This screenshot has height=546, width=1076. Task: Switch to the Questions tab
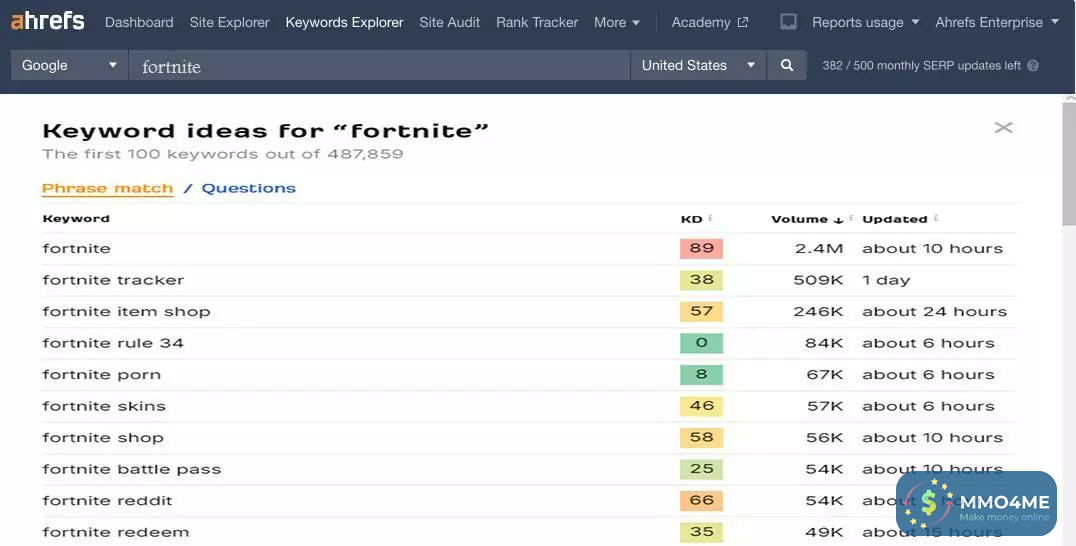pos(249,188)
